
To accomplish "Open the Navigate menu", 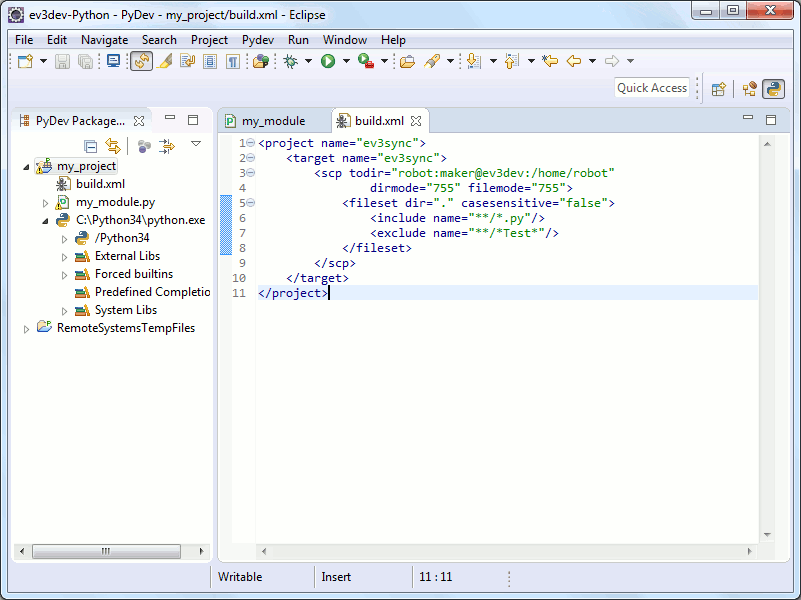I will [104, 40].
